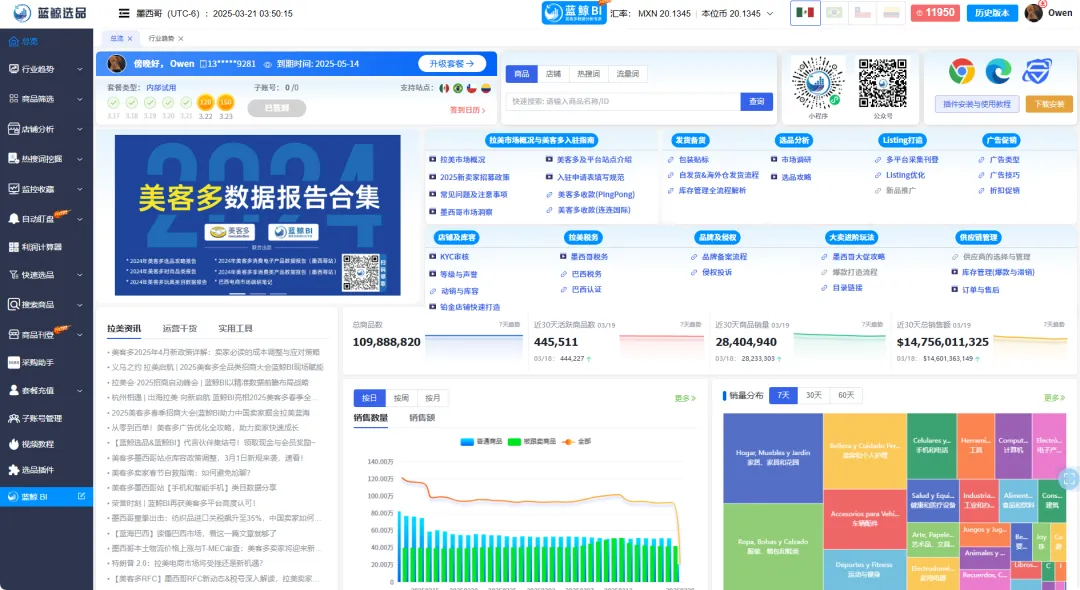Click the 美客多数据报告合集 banner
The height and width of the screenshot is (590, 1080).
(258, 215)
